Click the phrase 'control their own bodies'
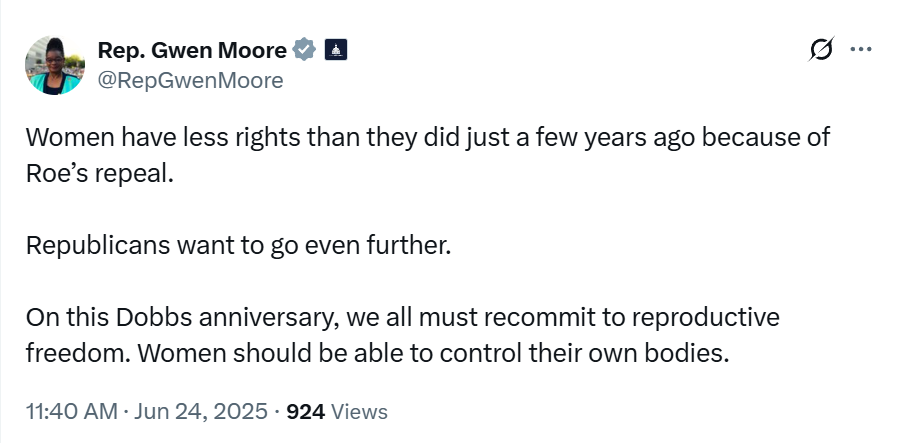This screenshot has width=898, height=443. (x=583, y=354)
